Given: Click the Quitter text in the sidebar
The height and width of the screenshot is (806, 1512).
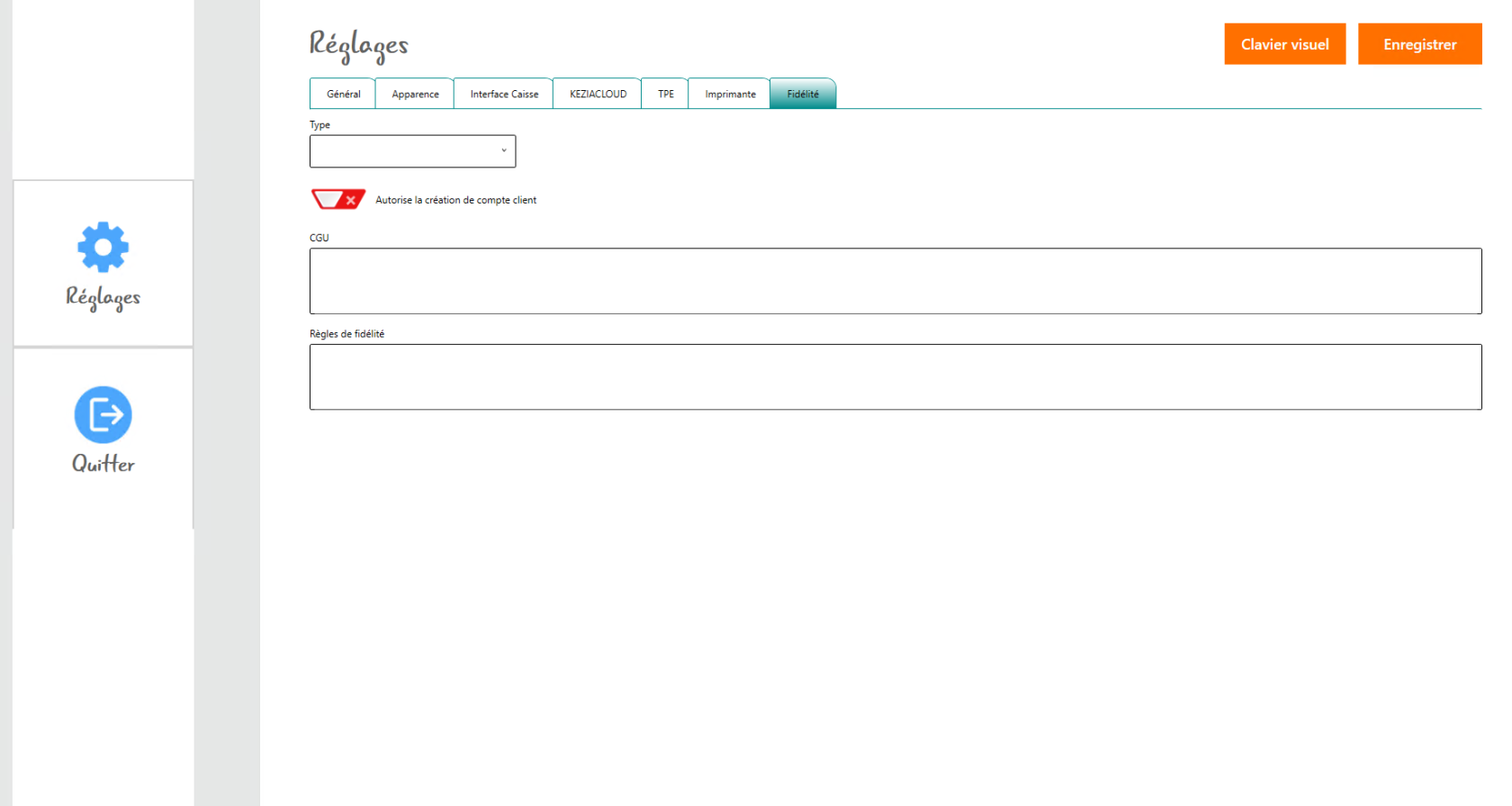Looking at the screenshot, I should pos(103,464).
